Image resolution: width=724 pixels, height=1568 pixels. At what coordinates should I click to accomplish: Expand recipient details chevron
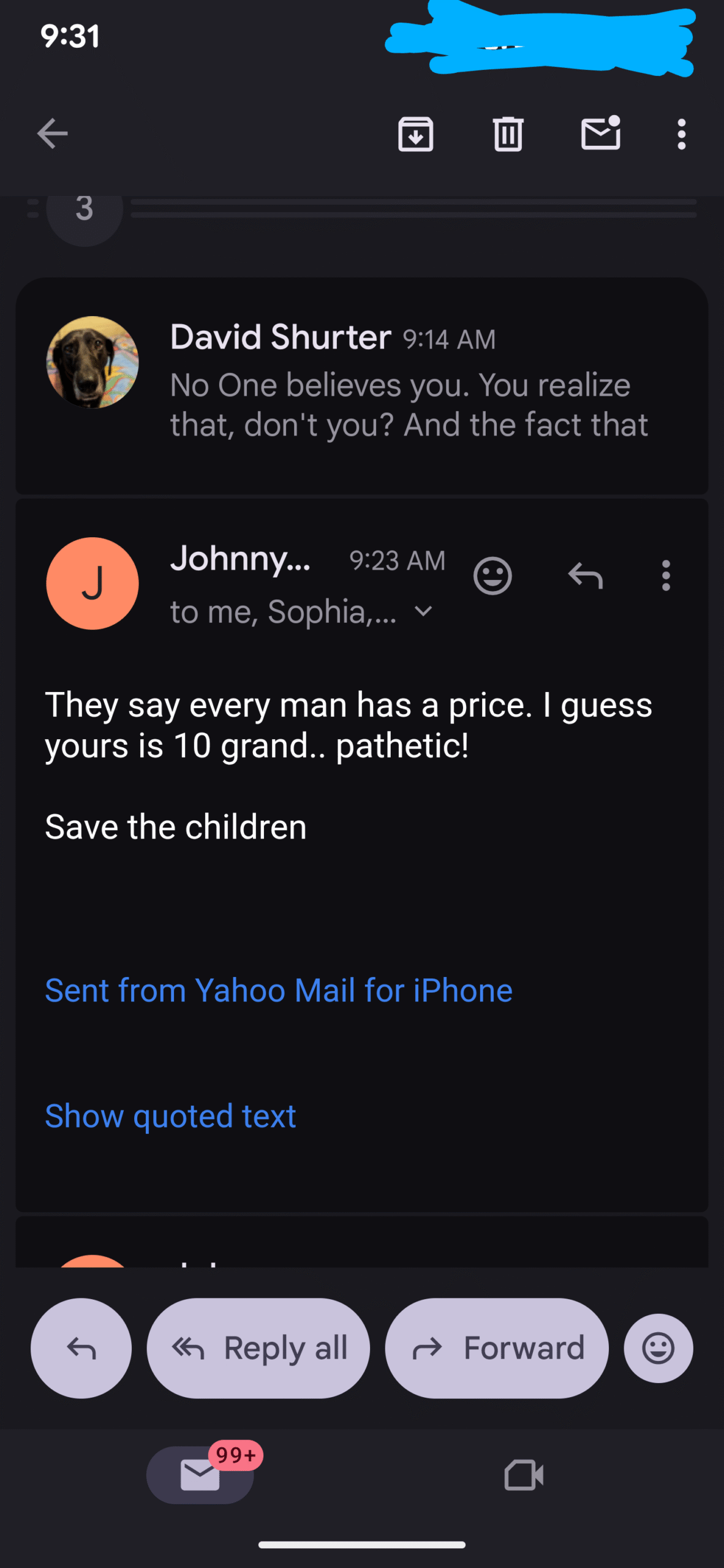(423, 611)
